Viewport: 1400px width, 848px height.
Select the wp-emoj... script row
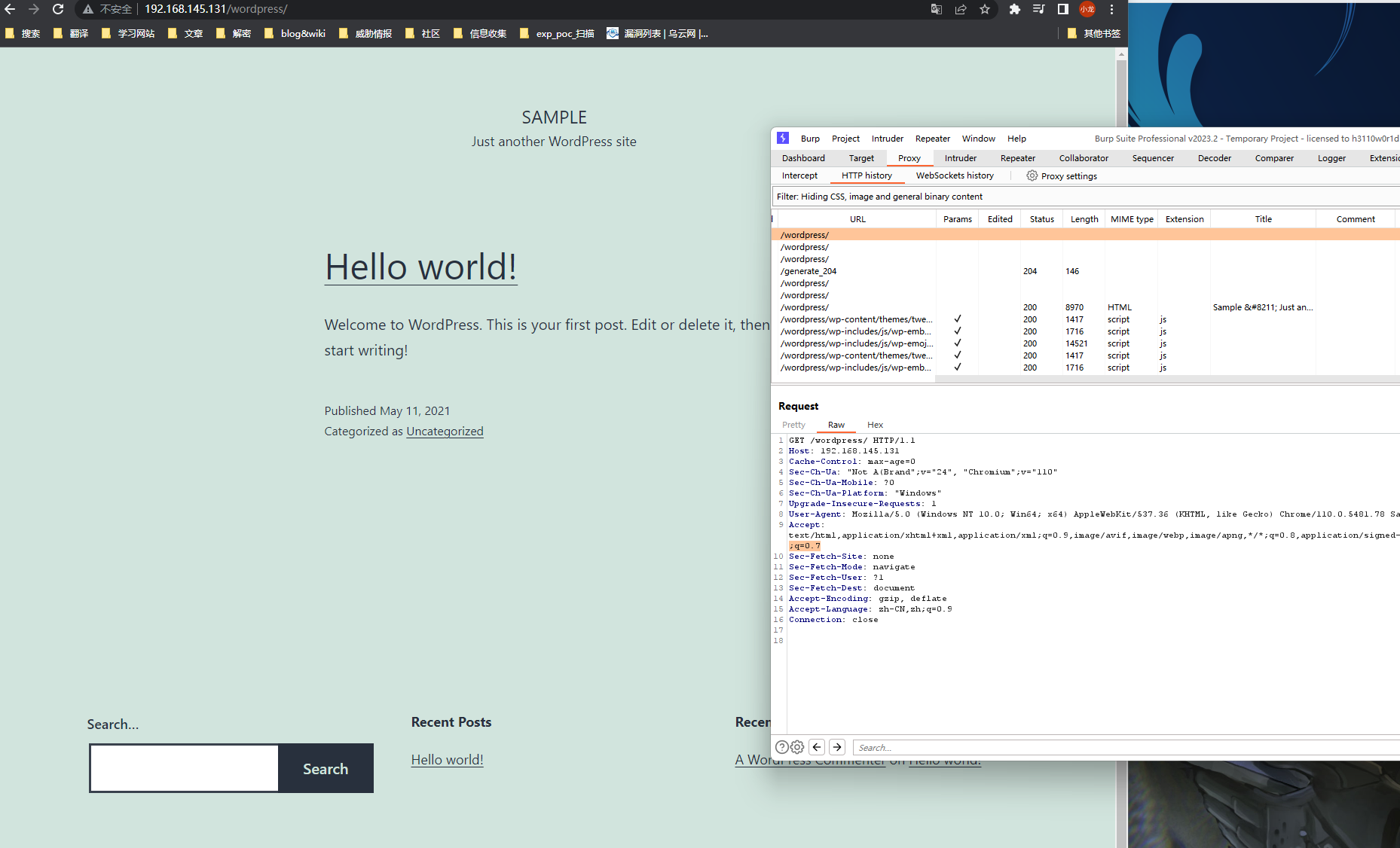[x=1085, y=343]
